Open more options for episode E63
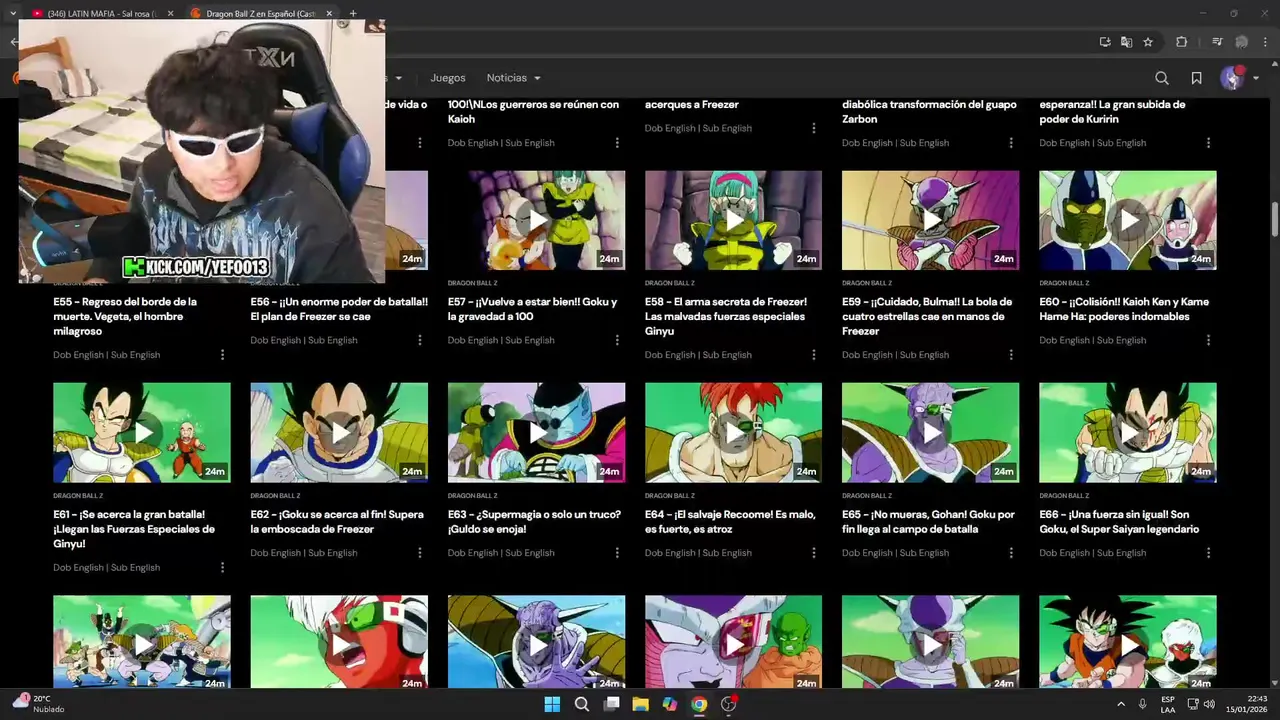Viewport: 1280px width, 720px height. point(616,553)
